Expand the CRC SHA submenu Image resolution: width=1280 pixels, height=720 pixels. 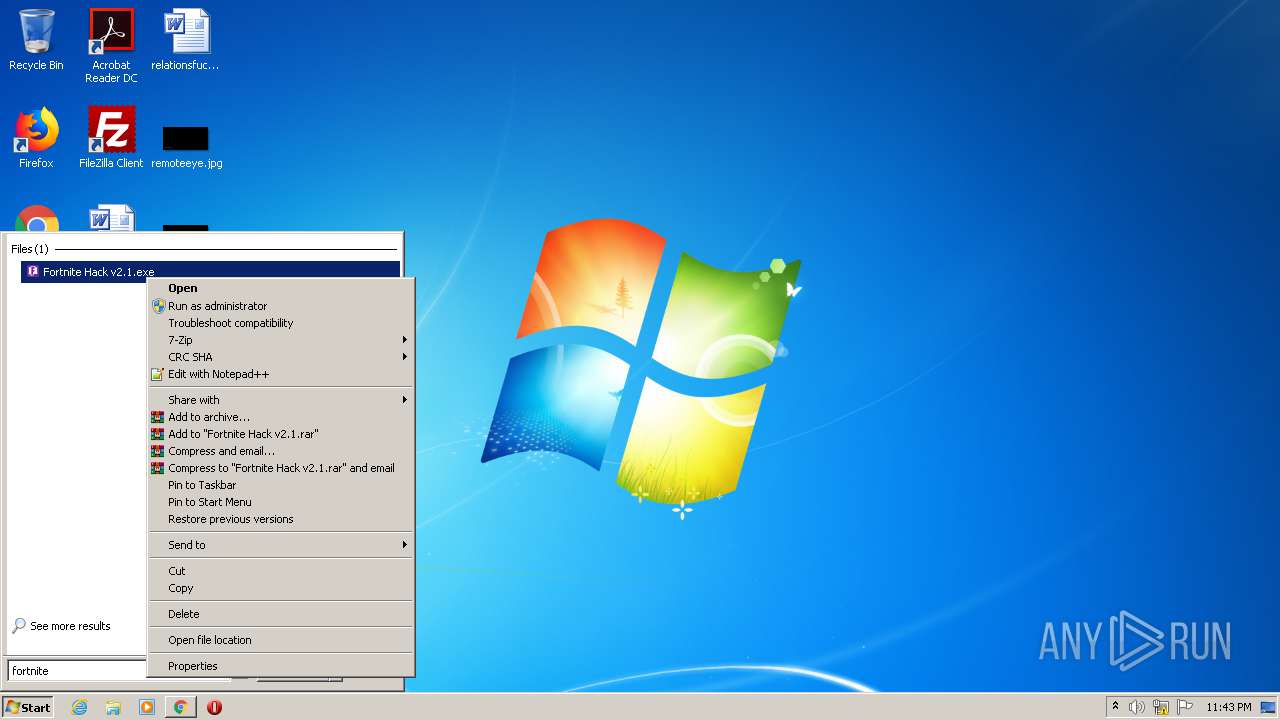[280, 357]
